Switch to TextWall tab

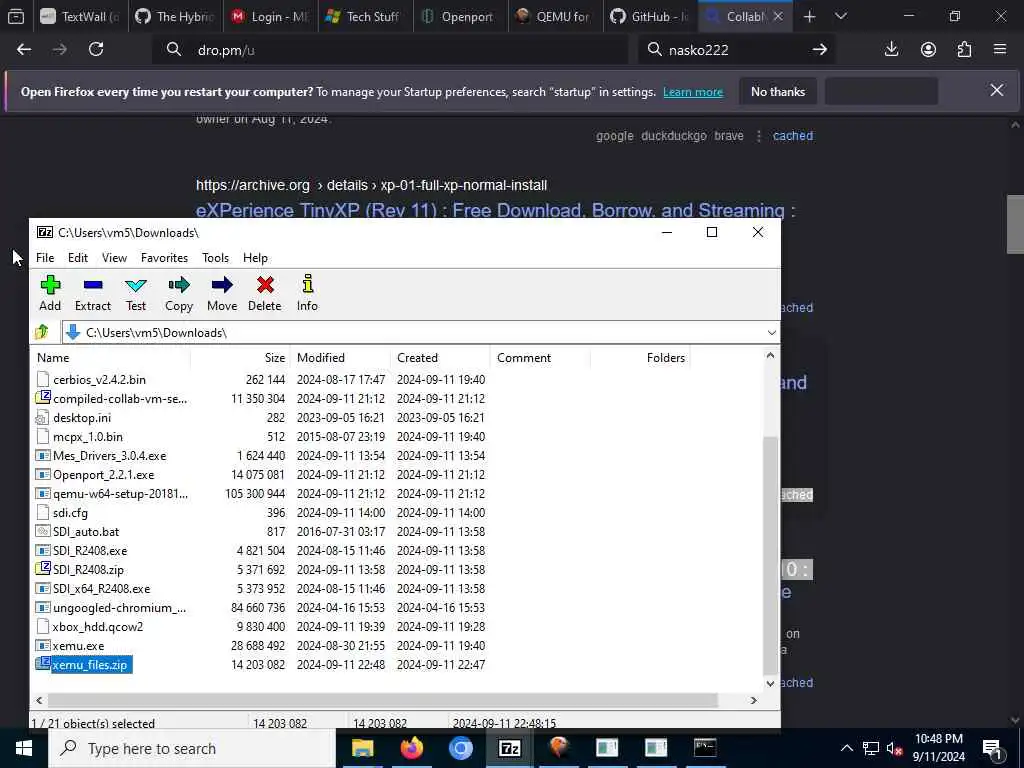pos(79,16)
